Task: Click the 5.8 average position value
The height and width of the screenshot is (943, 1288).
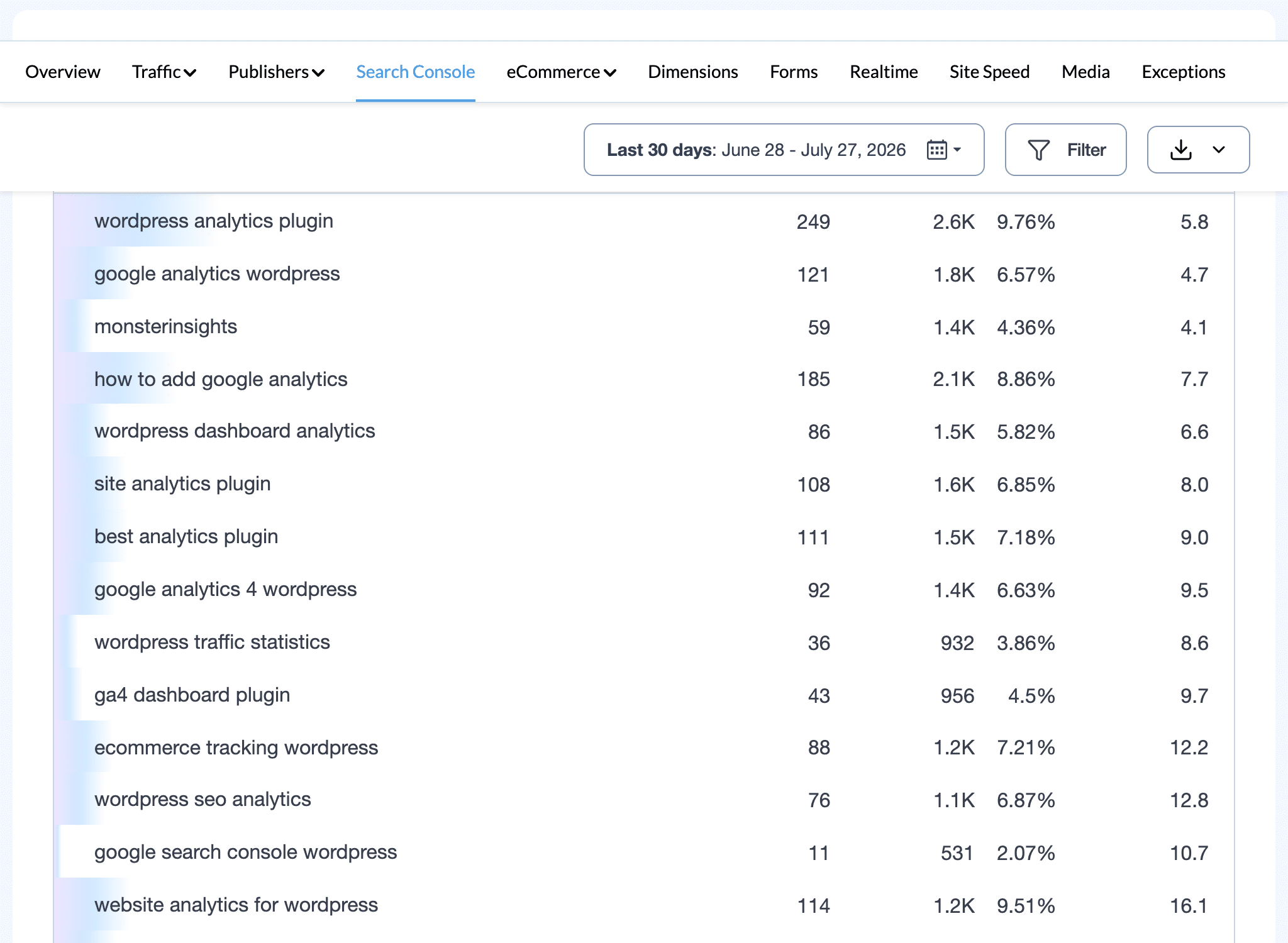Action: pyautogui.click(x=1194, y=222)
